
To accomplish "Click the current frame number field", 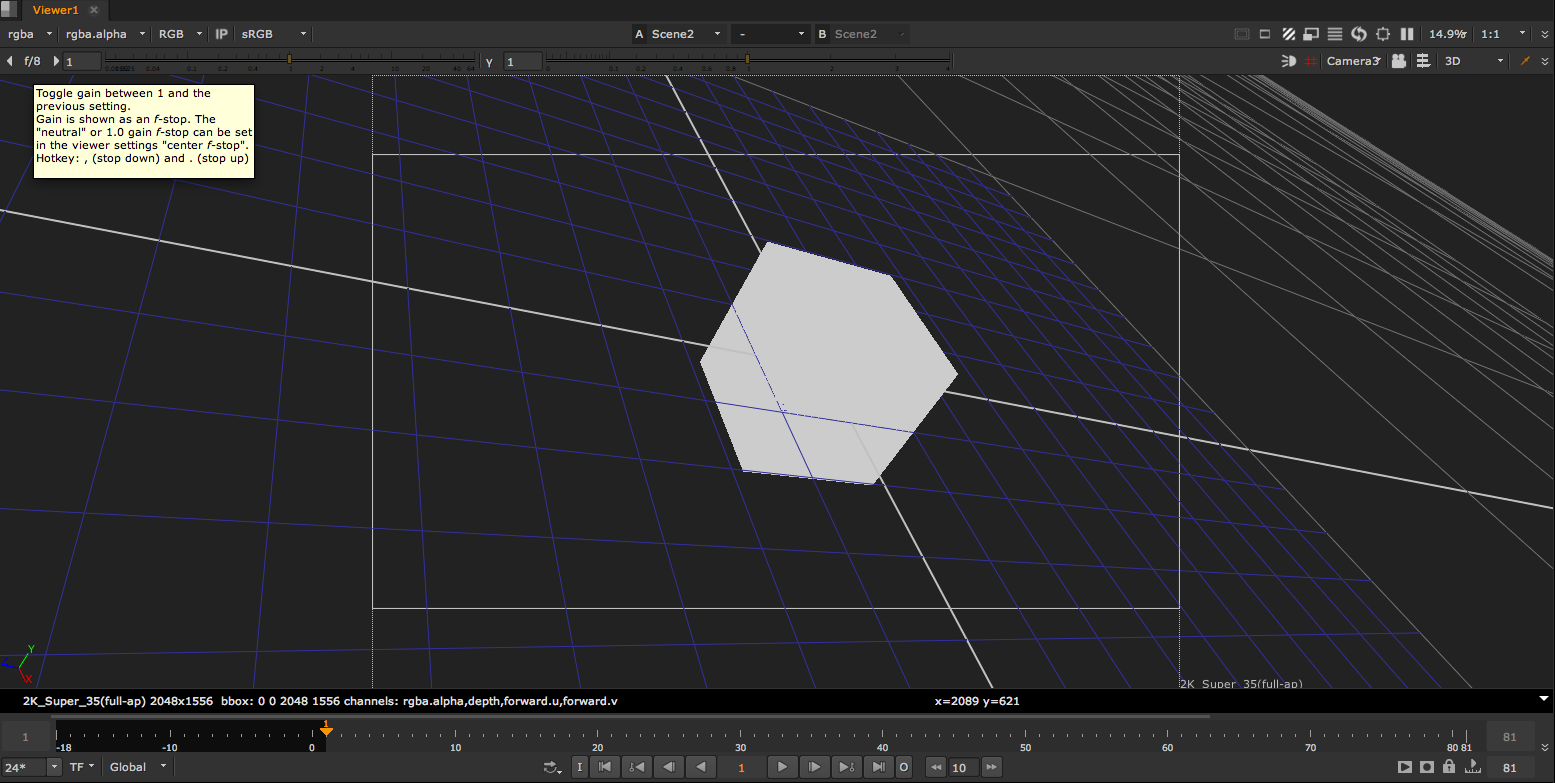I will point(741,767).
